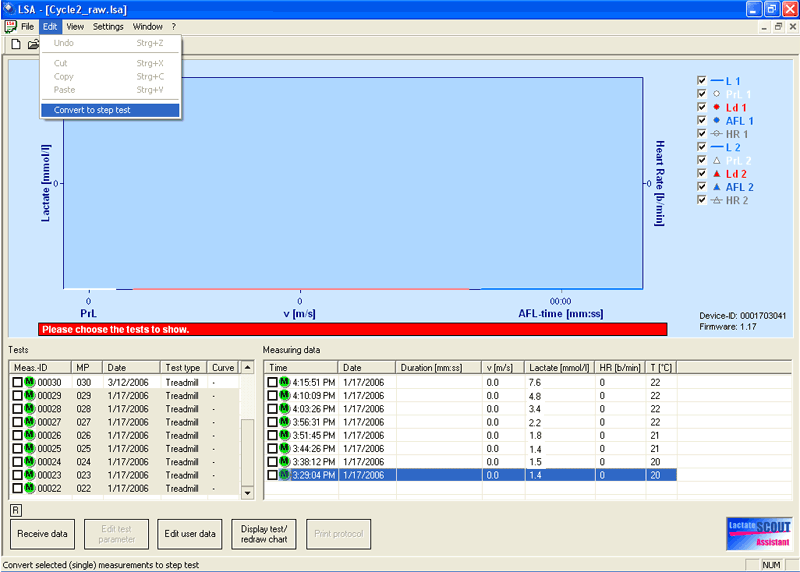
Task: Click Display test/redraw chart button
Action: pos(264,534)
